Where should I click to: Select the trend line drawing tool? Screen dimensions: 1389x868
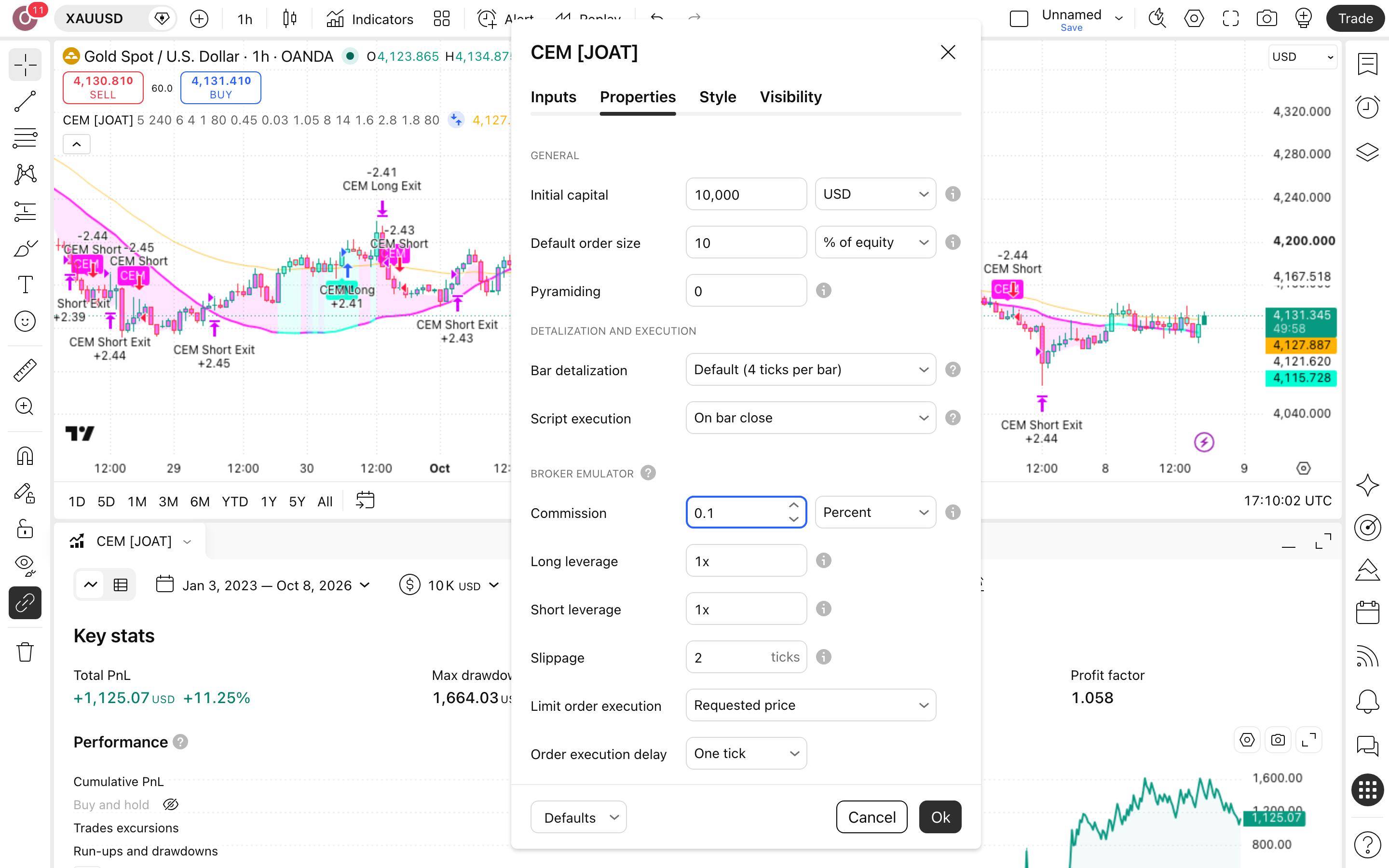[x=25, y=101]
